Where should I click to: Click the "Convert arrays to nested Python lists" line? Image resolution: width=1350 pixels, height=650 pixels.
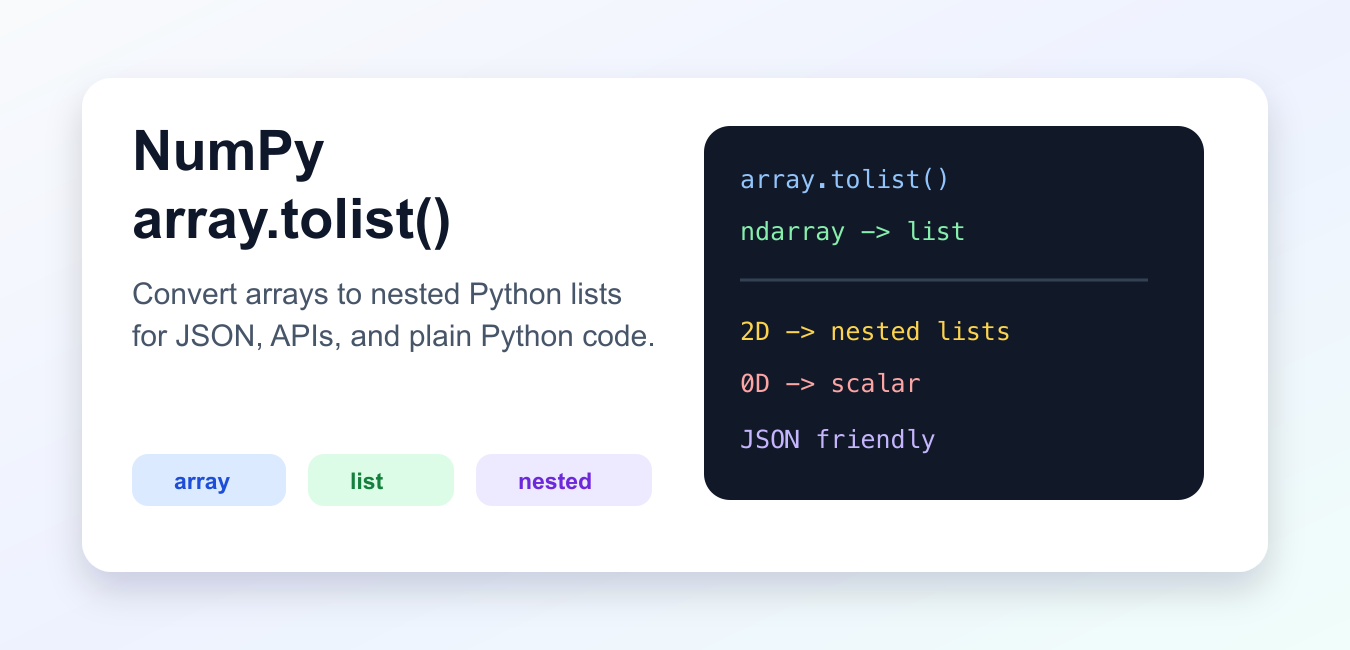(x=377, y=295)
